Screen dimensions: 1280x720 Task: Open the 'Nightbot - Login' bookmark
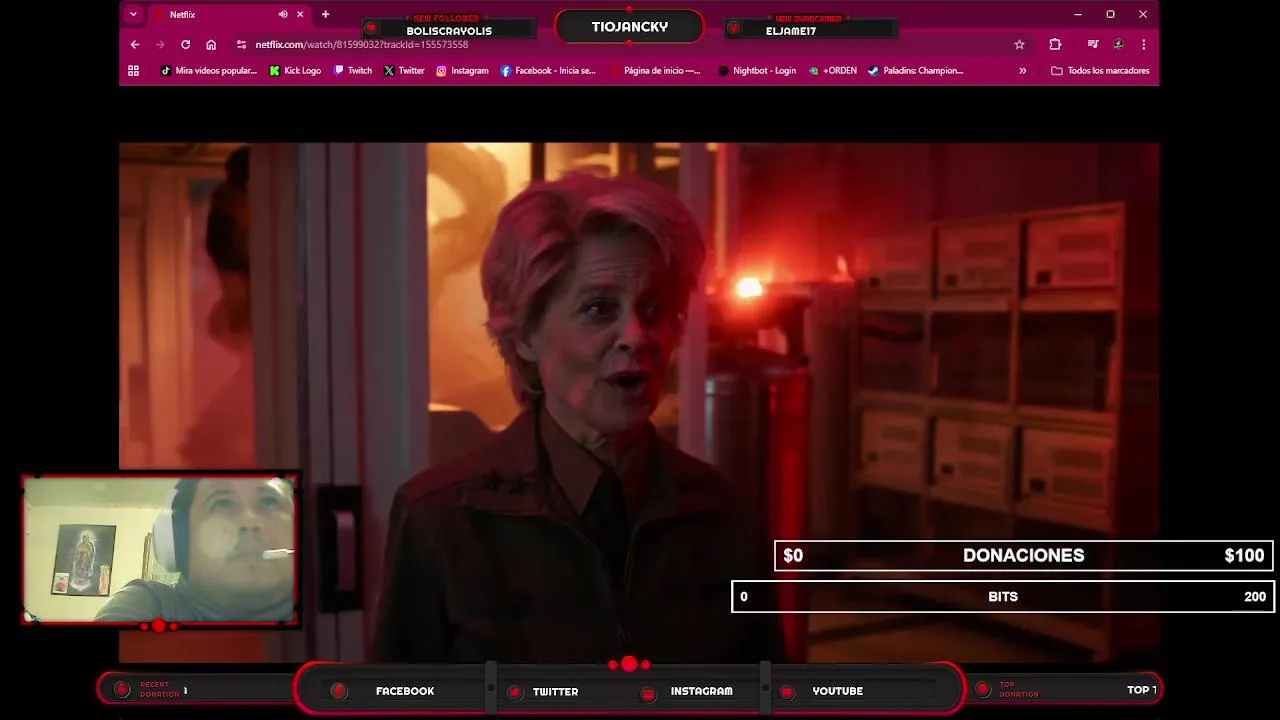757,71
